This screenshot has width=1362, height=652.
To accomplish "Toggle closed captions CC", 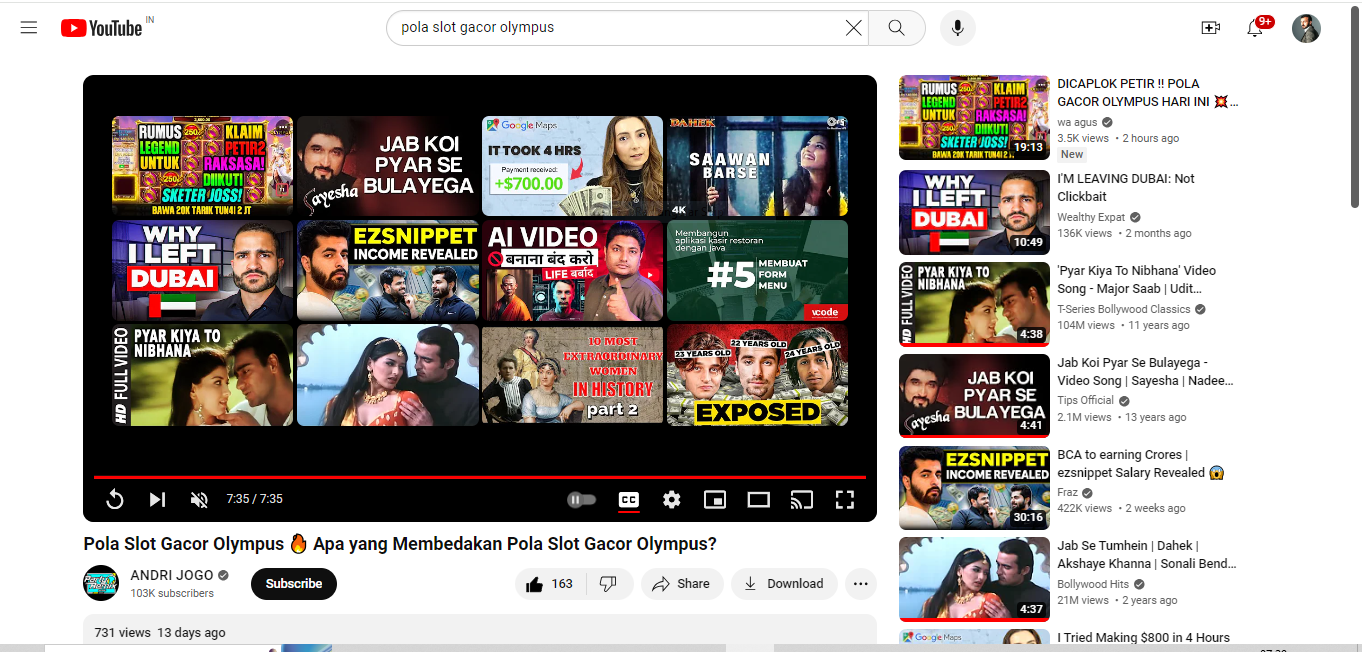I will [628, 499].
